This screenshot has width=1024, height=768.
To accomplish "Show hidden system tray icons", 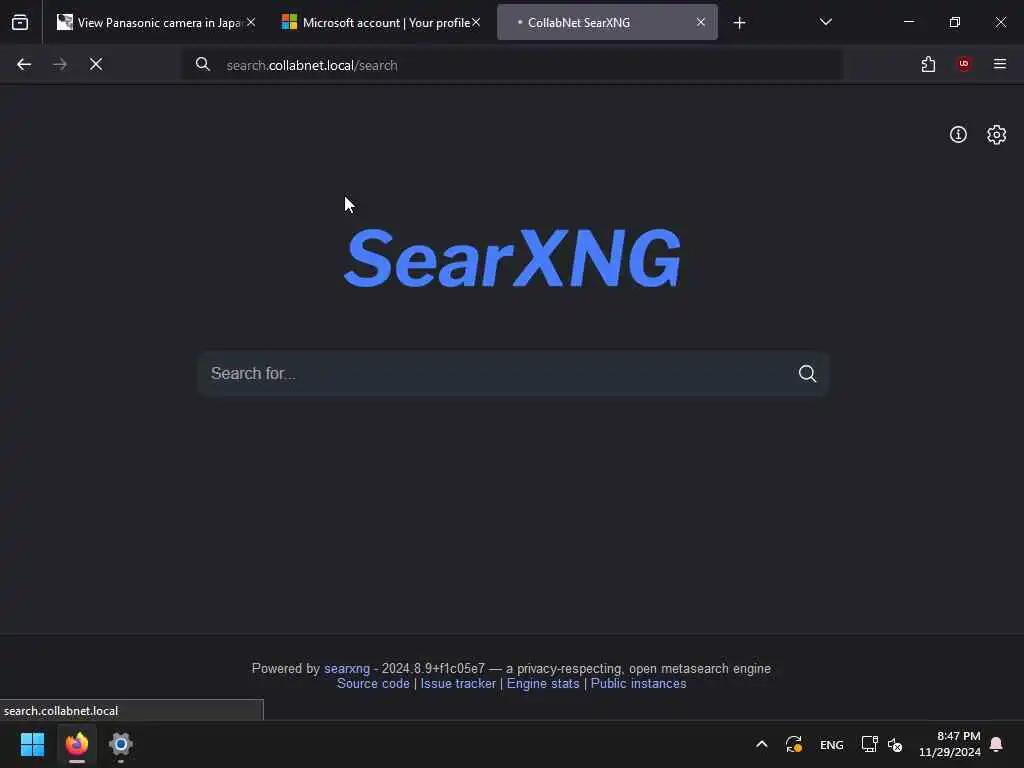I will click(761, 744).
